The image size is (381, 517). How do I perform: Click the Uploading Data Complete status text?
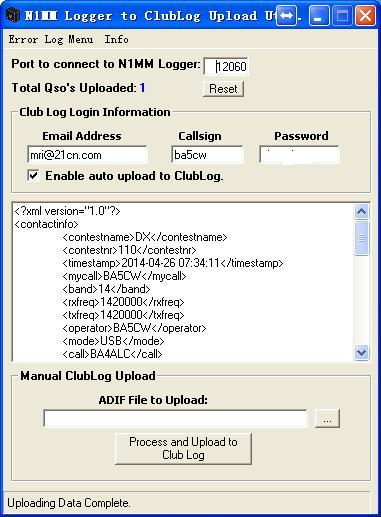[x=69, y=503]
